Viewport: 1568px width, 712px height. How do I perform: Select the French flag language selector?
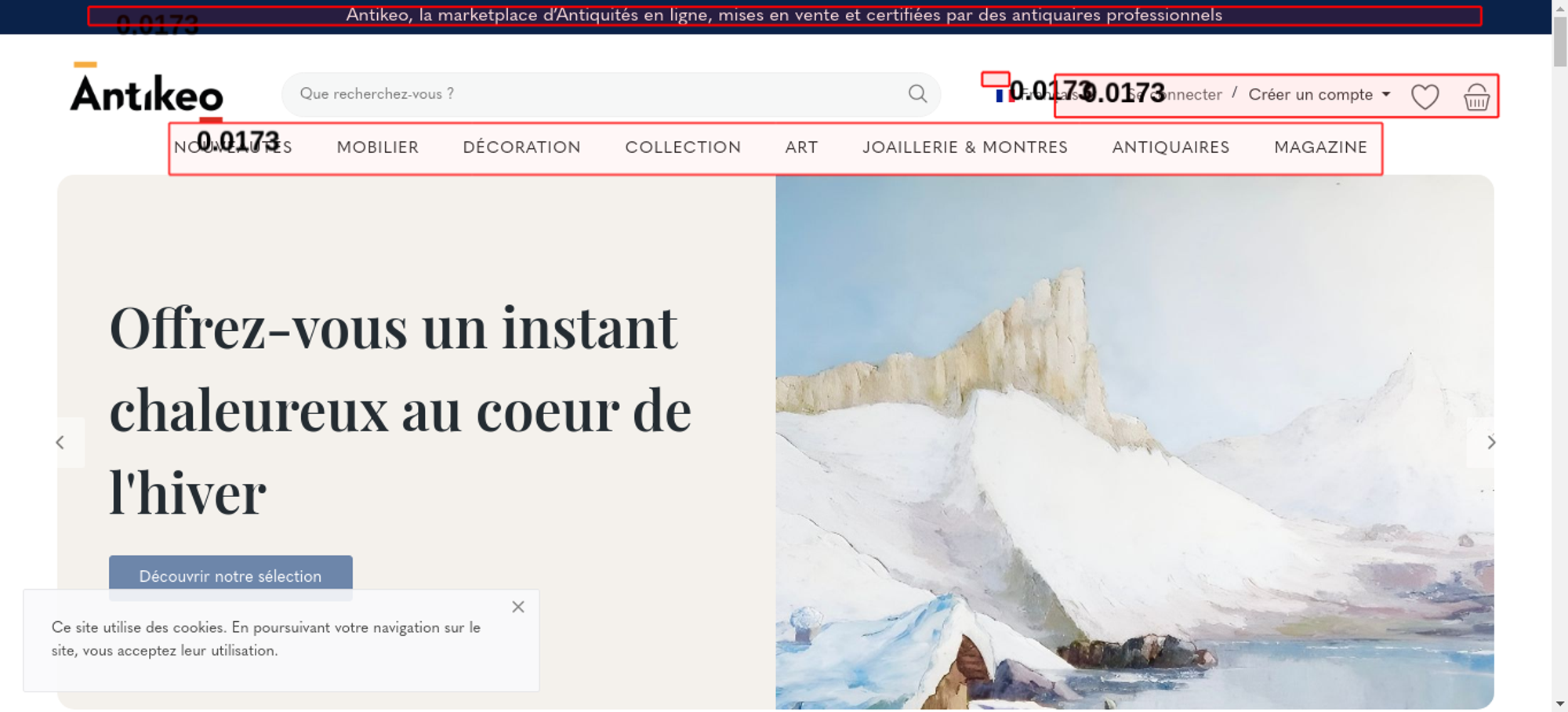(1000, 95)
